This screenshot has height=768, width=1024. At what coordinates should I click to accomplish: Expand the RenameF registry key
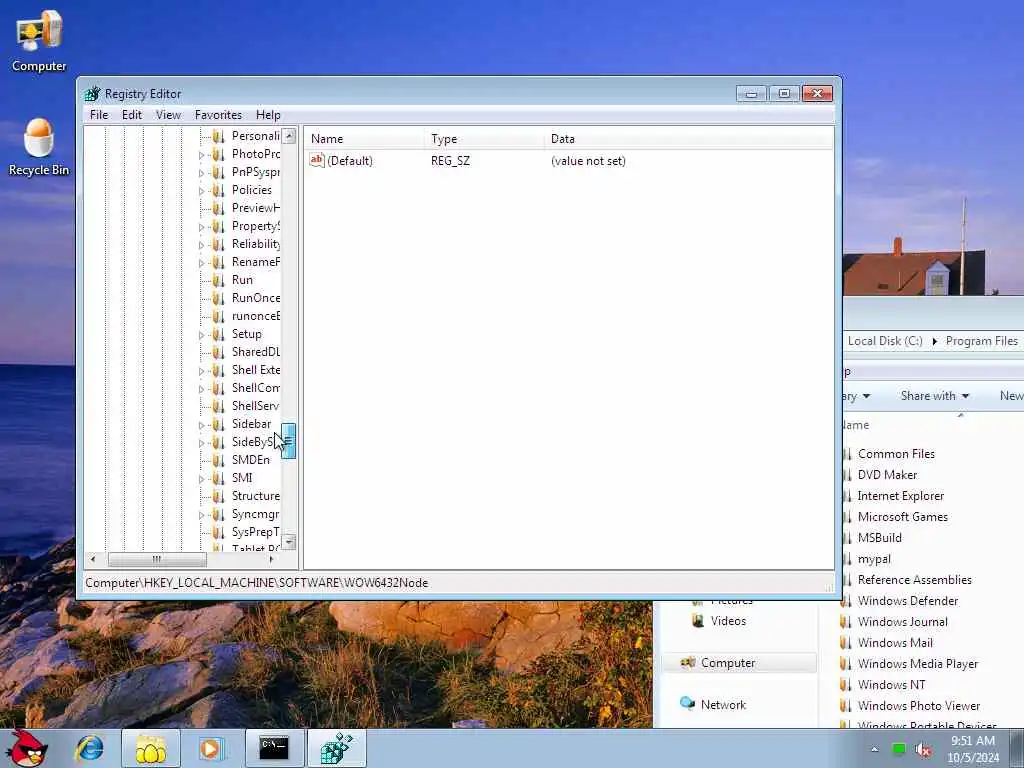(201, 263)
